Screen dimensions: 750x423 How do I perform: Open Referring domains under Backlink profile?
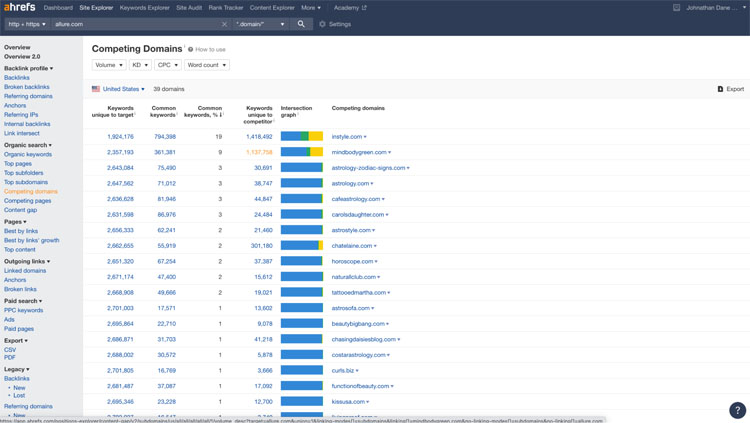click(x=28, y=96)
